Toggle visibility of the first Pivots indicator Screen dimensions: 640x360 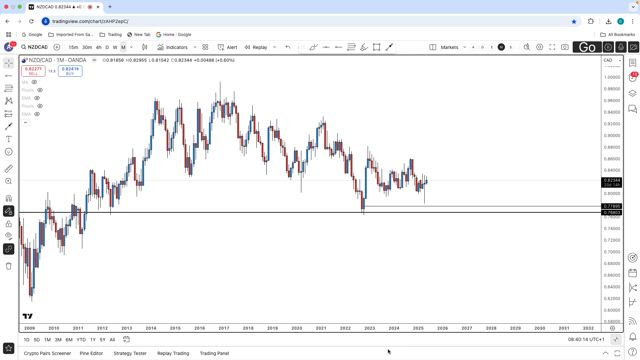(x=40, y=90)
